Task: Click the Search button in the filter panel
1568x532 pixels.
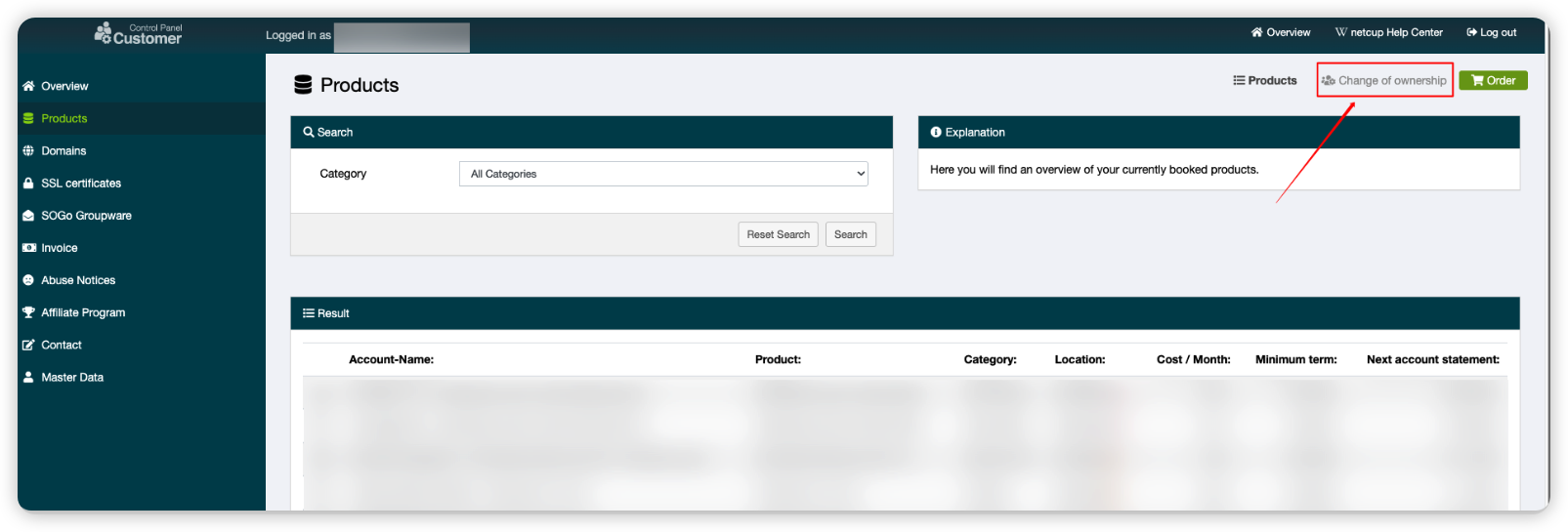Action: [x=850, y=234]
